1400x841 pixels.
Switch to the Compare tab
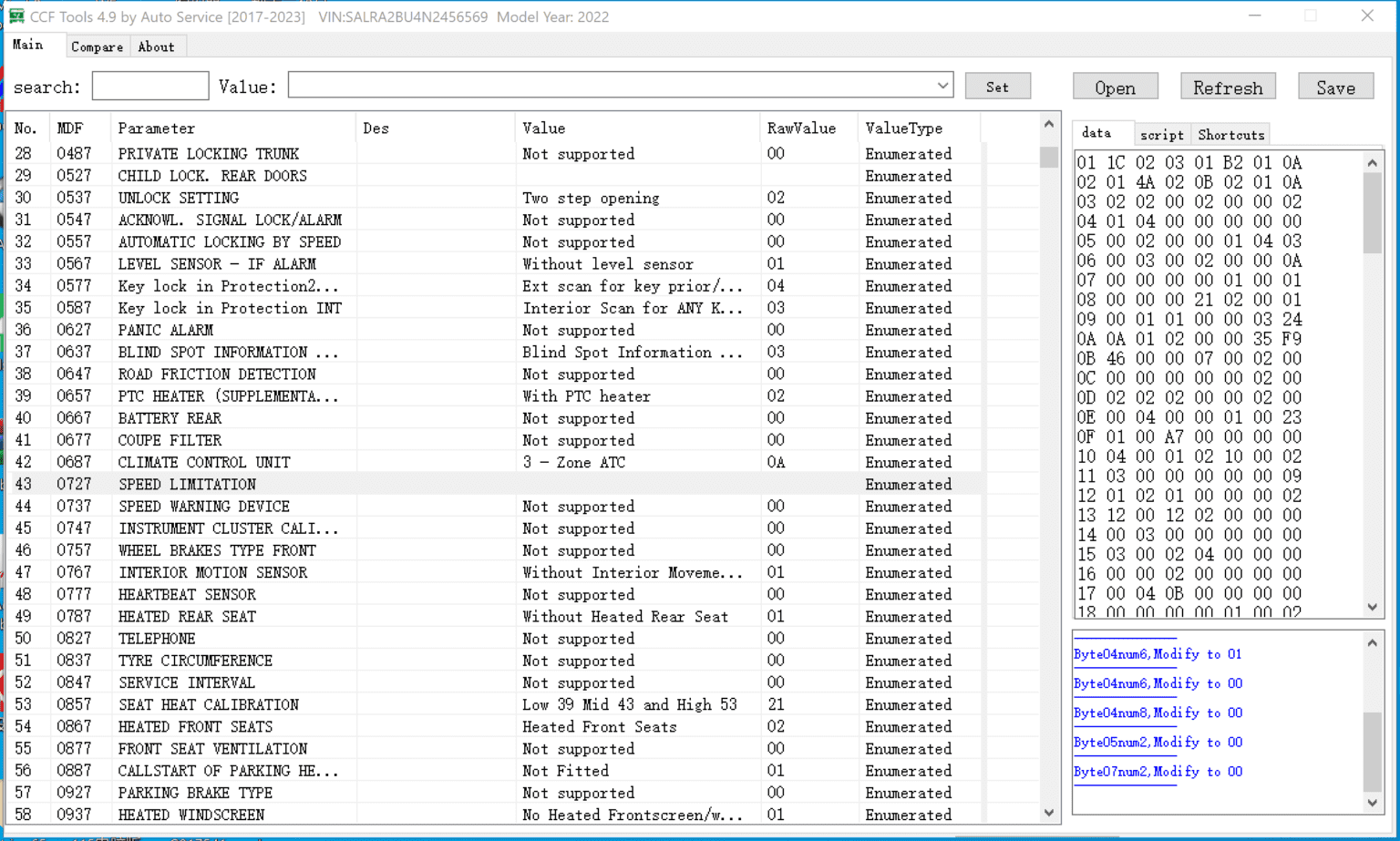(x=97, y=46)
